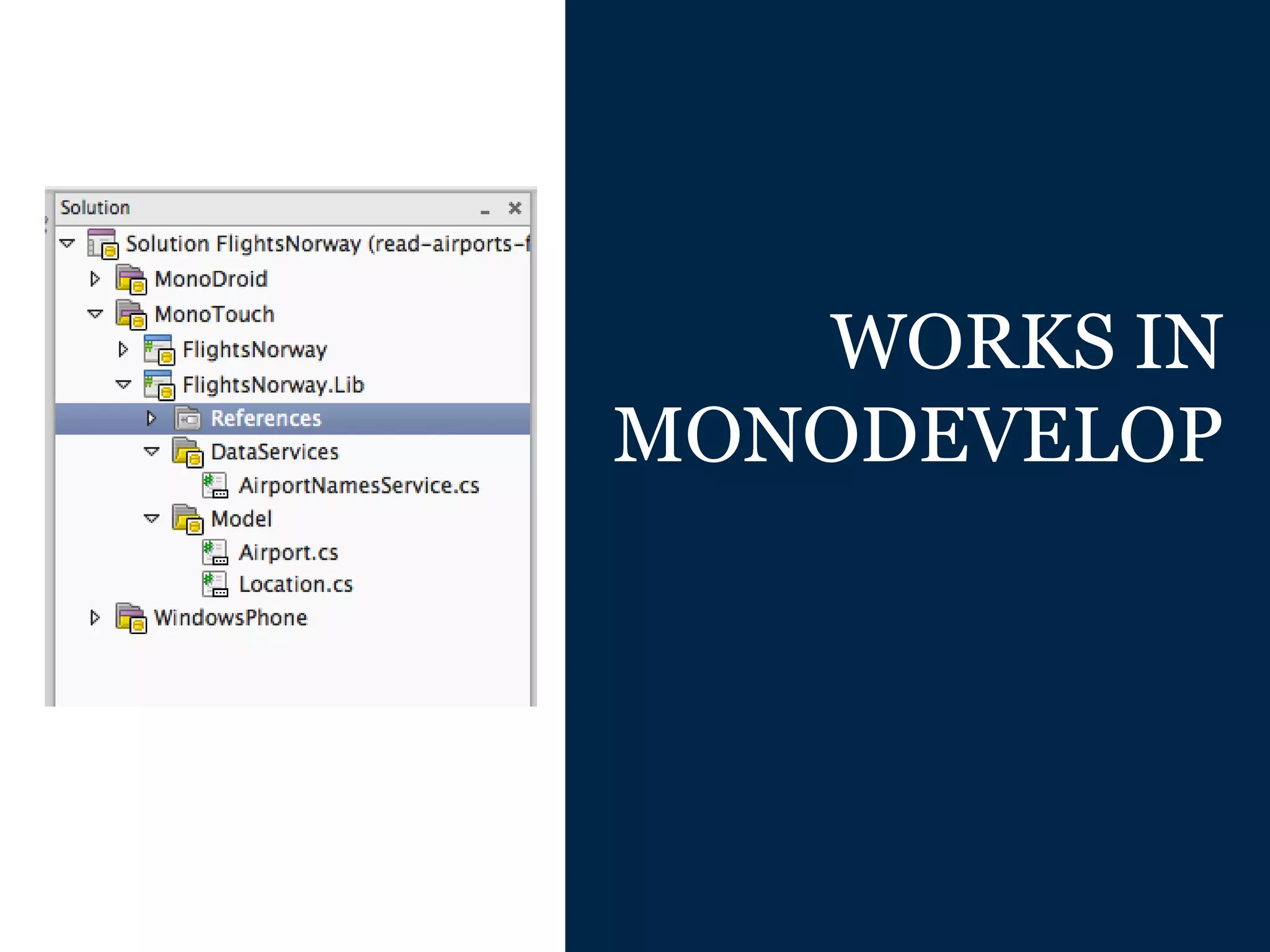Click the DataServices folder icon

(187, 452)
